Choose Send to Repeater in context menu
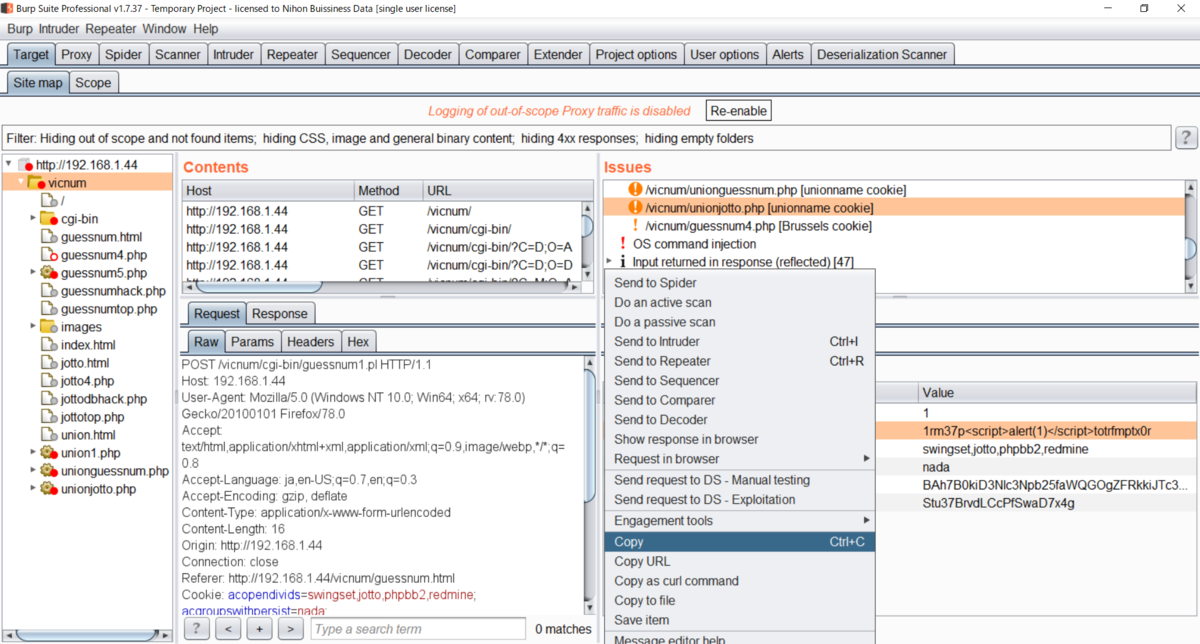 point(740,361)
